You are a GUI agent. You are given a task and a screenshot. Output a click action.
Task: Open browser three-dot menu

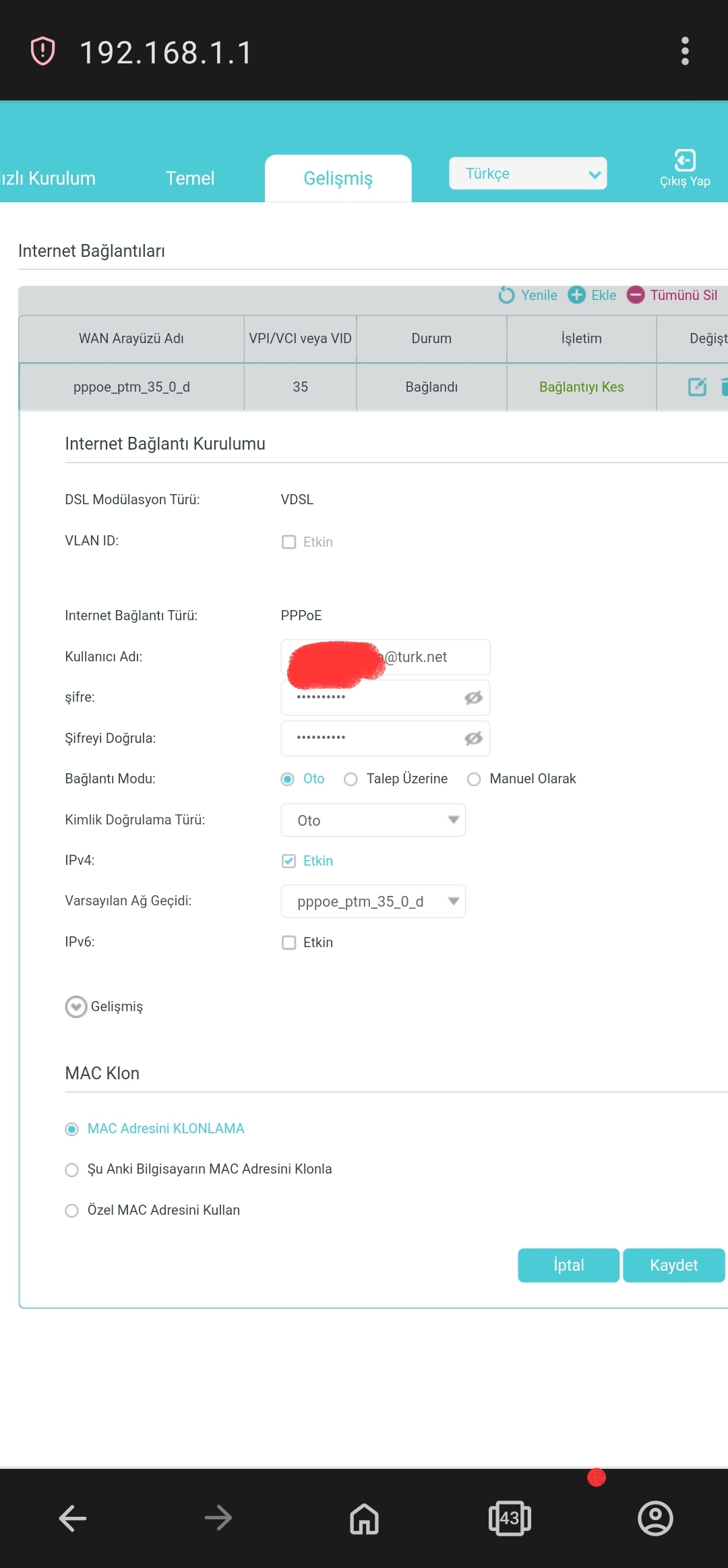tap(685, 51)
